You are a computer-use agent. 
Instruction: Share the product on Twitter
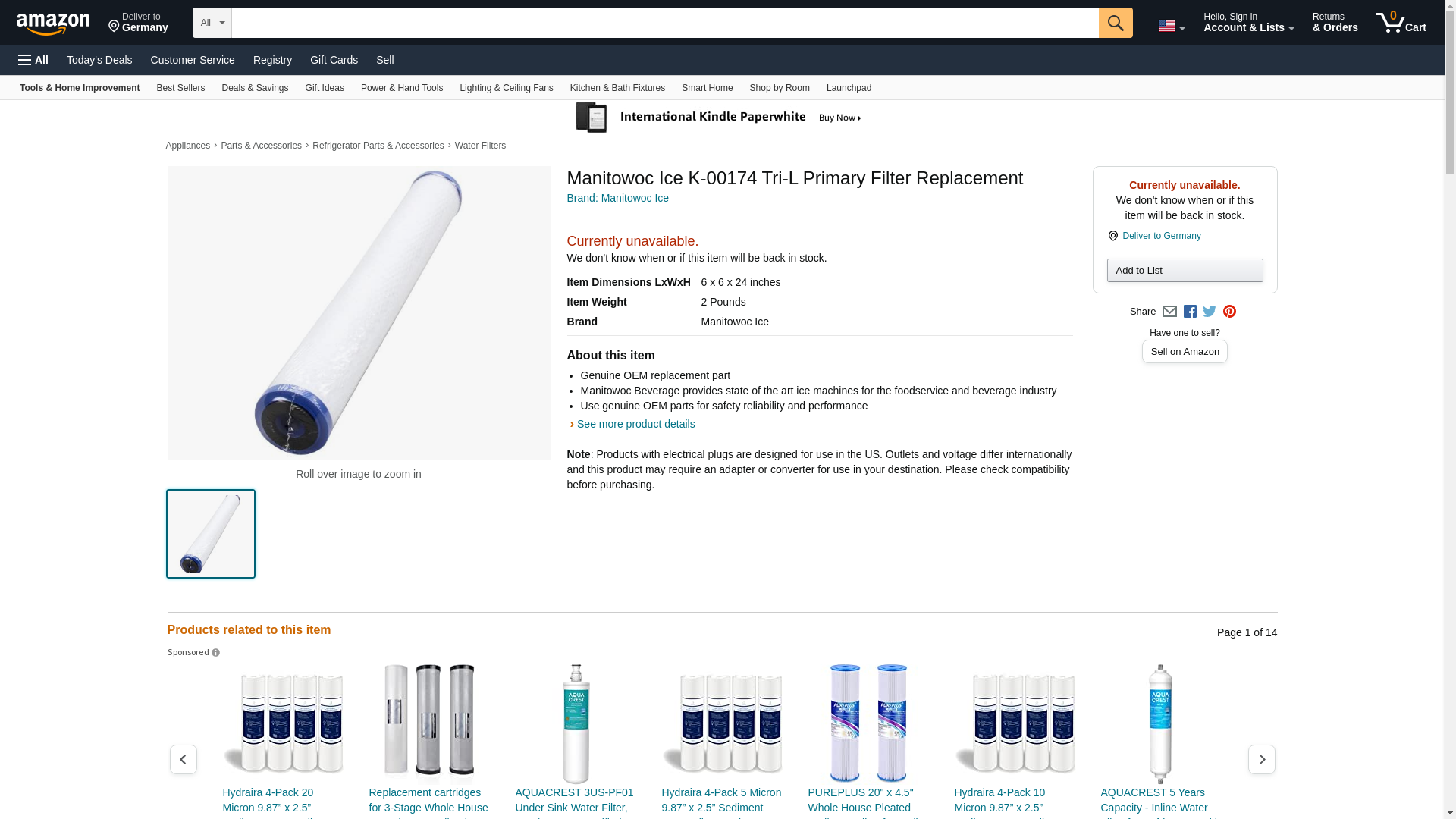click(x=1210, y=312)
